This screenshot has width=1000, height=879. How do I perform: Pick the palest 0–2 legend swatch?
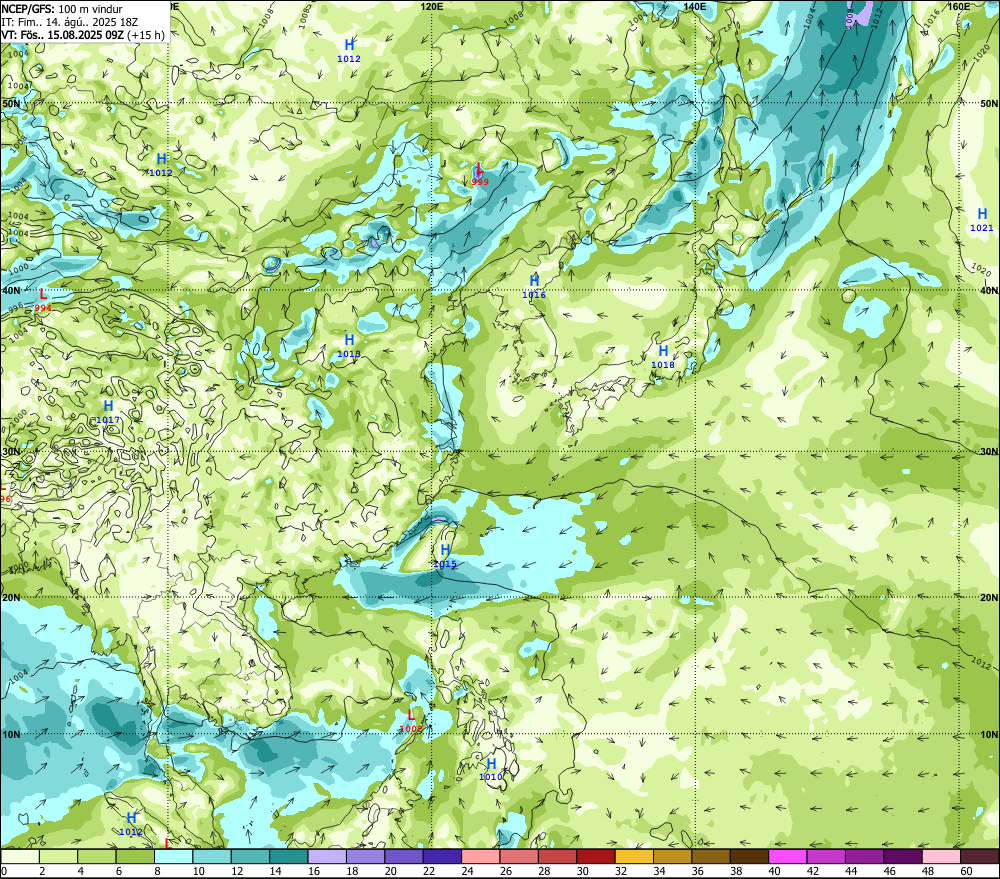coord(20,856)
